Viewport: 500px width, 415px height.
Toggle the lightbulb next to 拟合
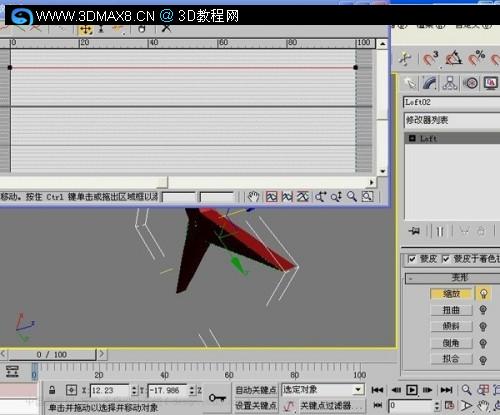tap(483, 360)
